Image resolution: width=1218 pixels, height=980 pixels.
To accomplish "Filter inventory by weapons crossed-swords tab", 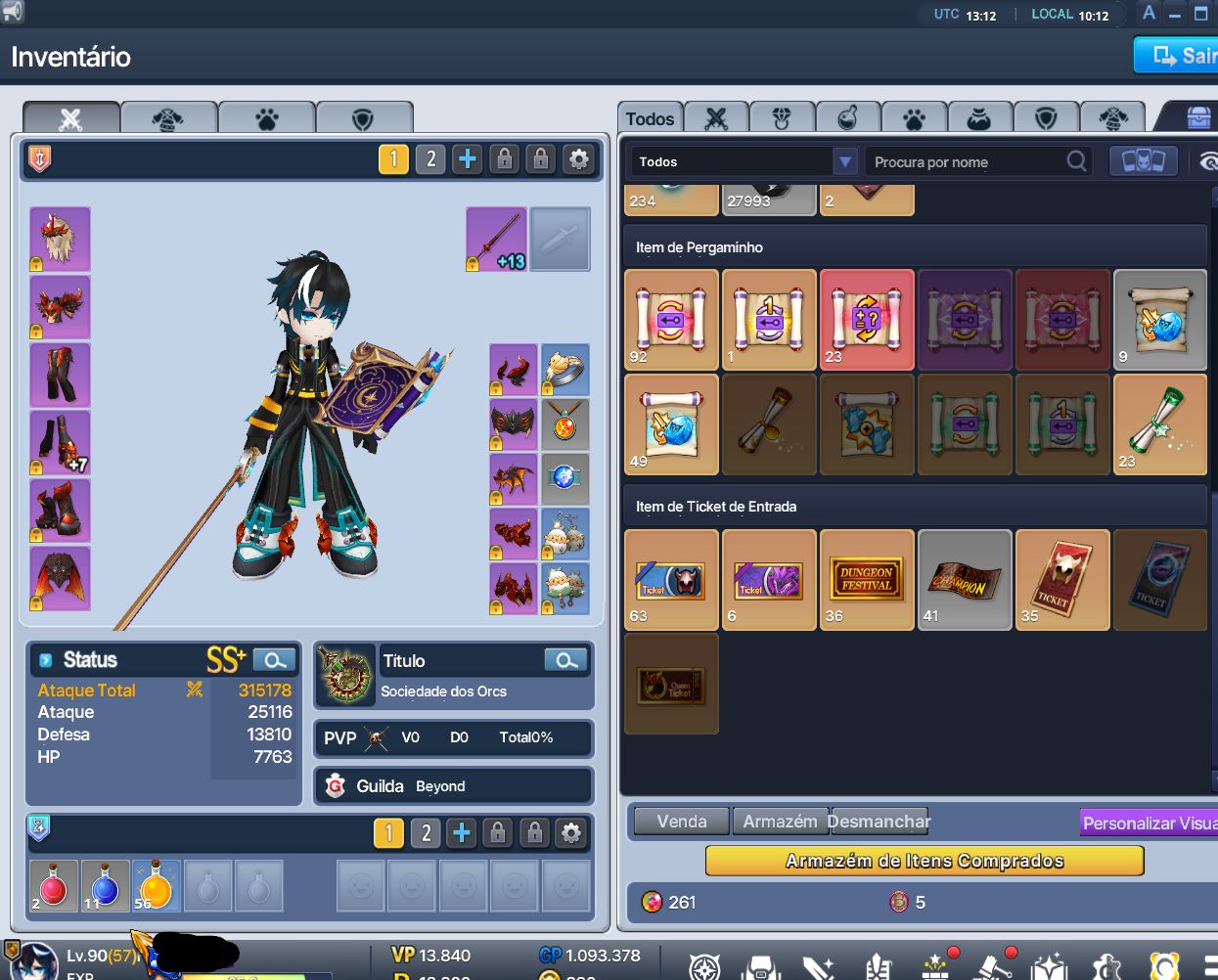I will point(716,118).
